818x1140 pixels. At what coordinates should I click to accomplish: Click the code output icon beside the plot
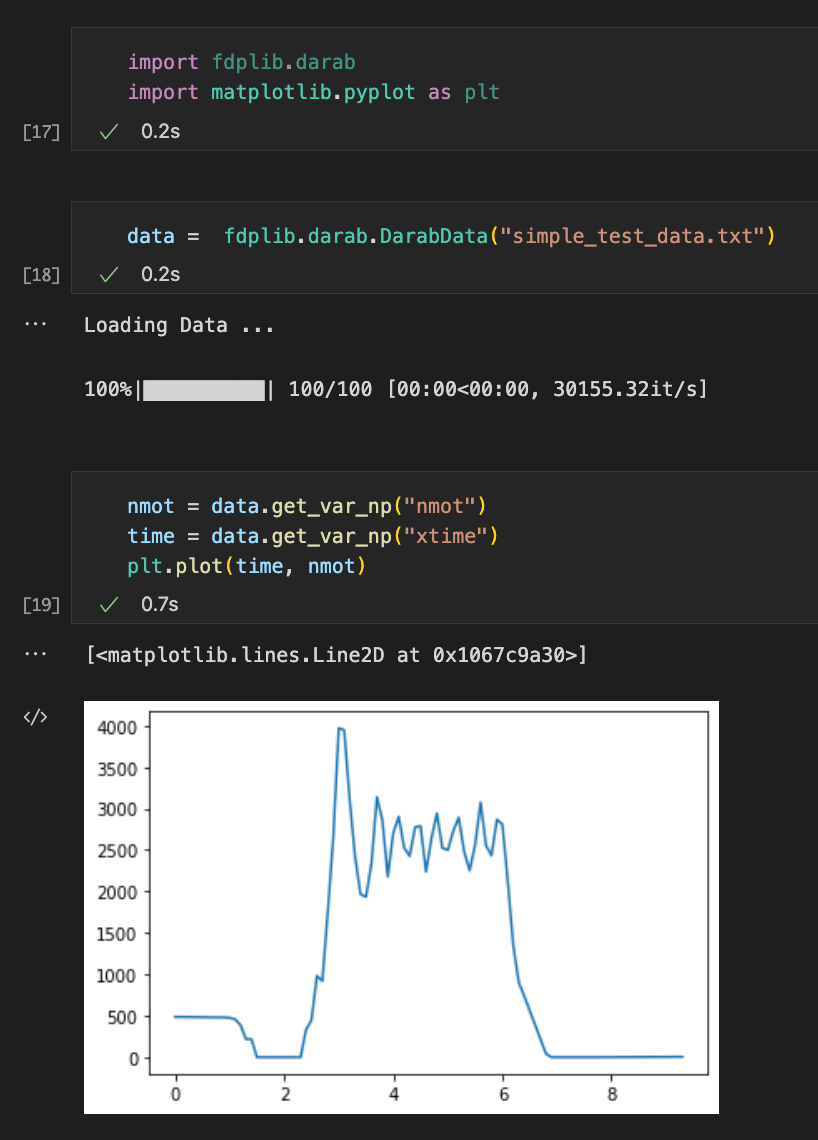point(33,716)
